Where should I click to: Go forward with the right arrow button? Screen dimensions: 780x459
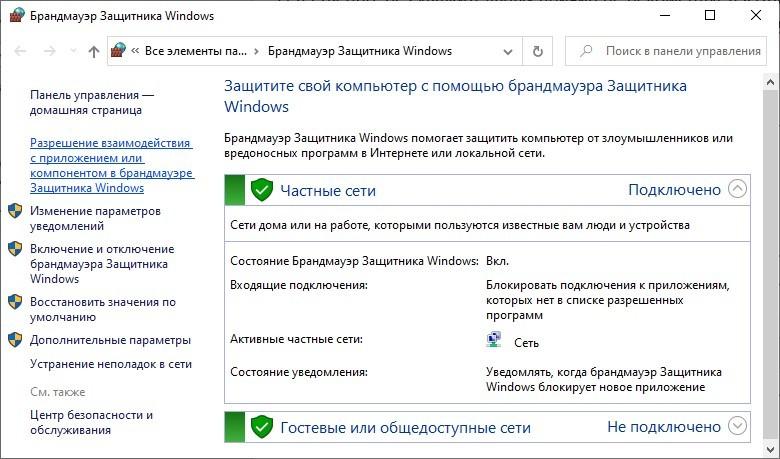pyautogui.click(x=50, y=51)
